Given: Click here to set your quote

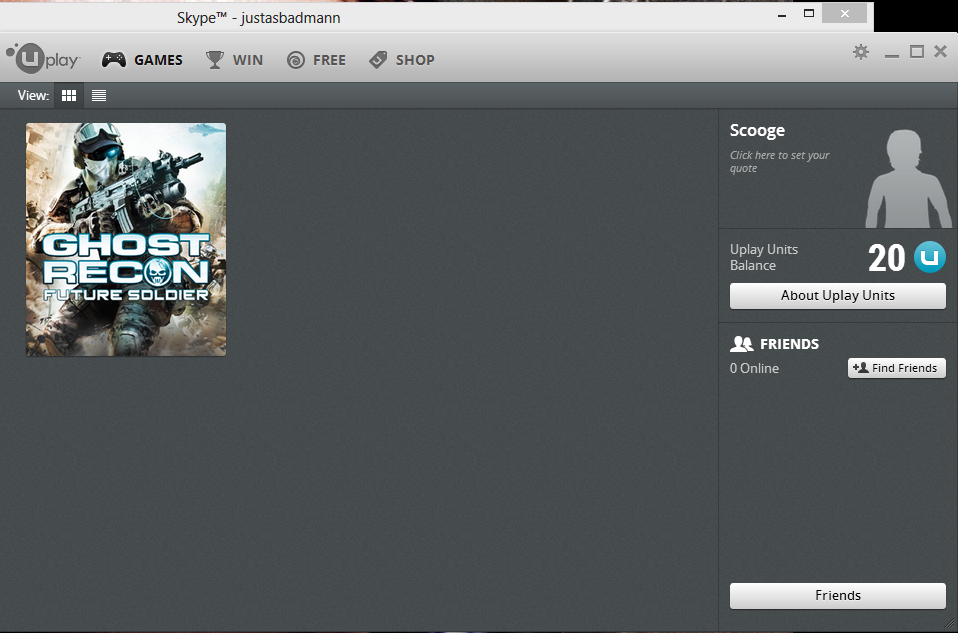Looking at the screenshot, I should (x=779, y=161).
